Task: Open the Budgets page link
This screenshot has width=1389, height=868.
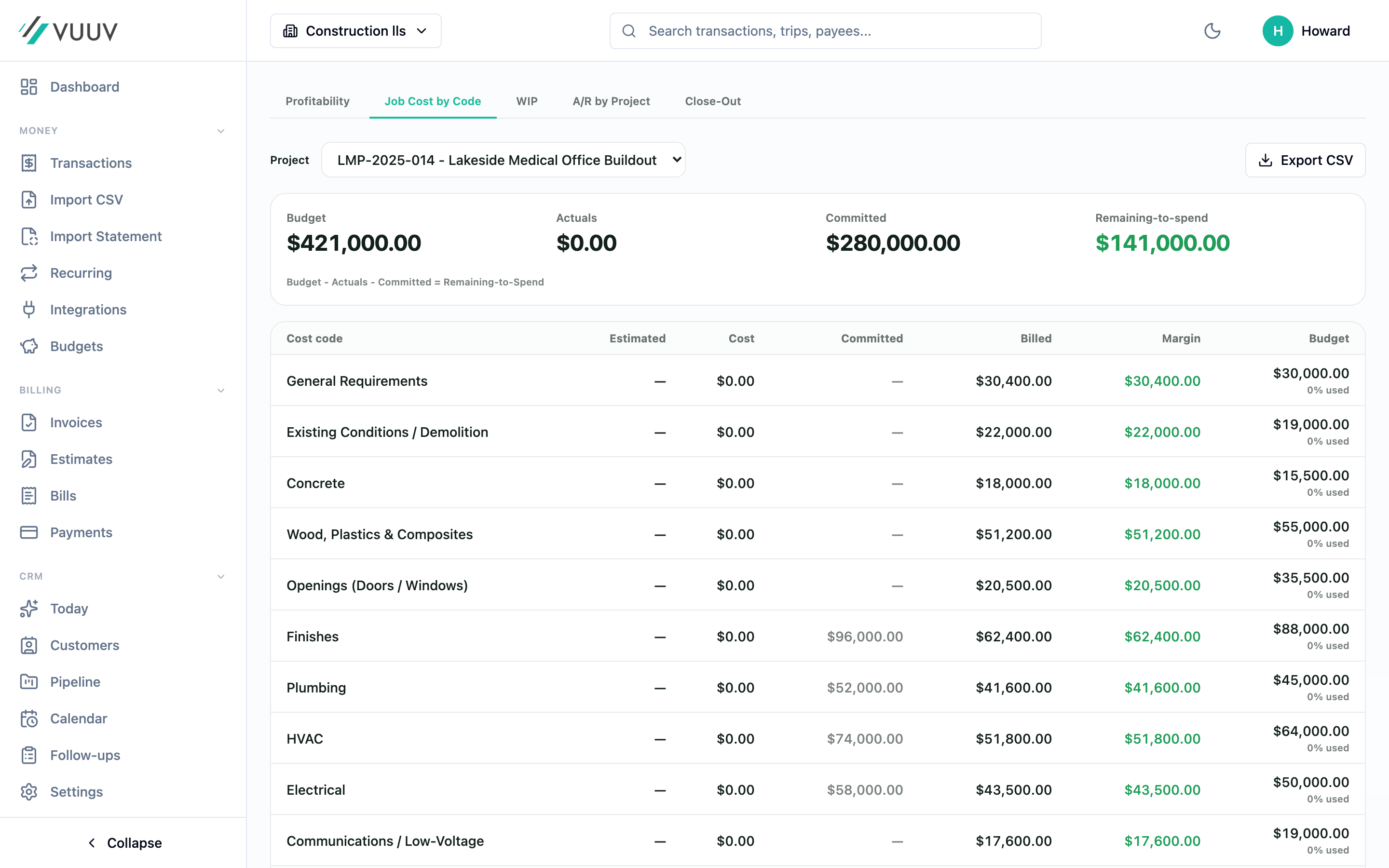Action: 76,346
